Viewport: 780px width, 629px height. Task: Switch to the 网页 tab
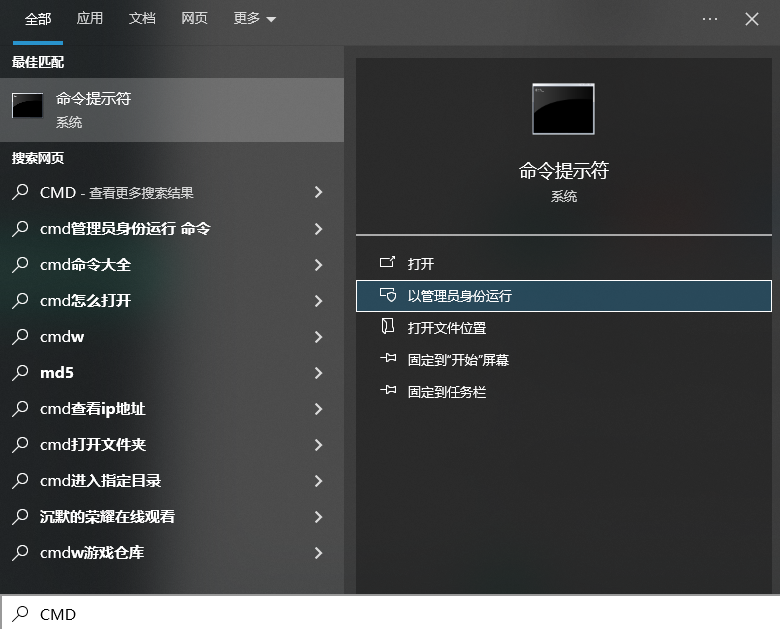[194, 19]
